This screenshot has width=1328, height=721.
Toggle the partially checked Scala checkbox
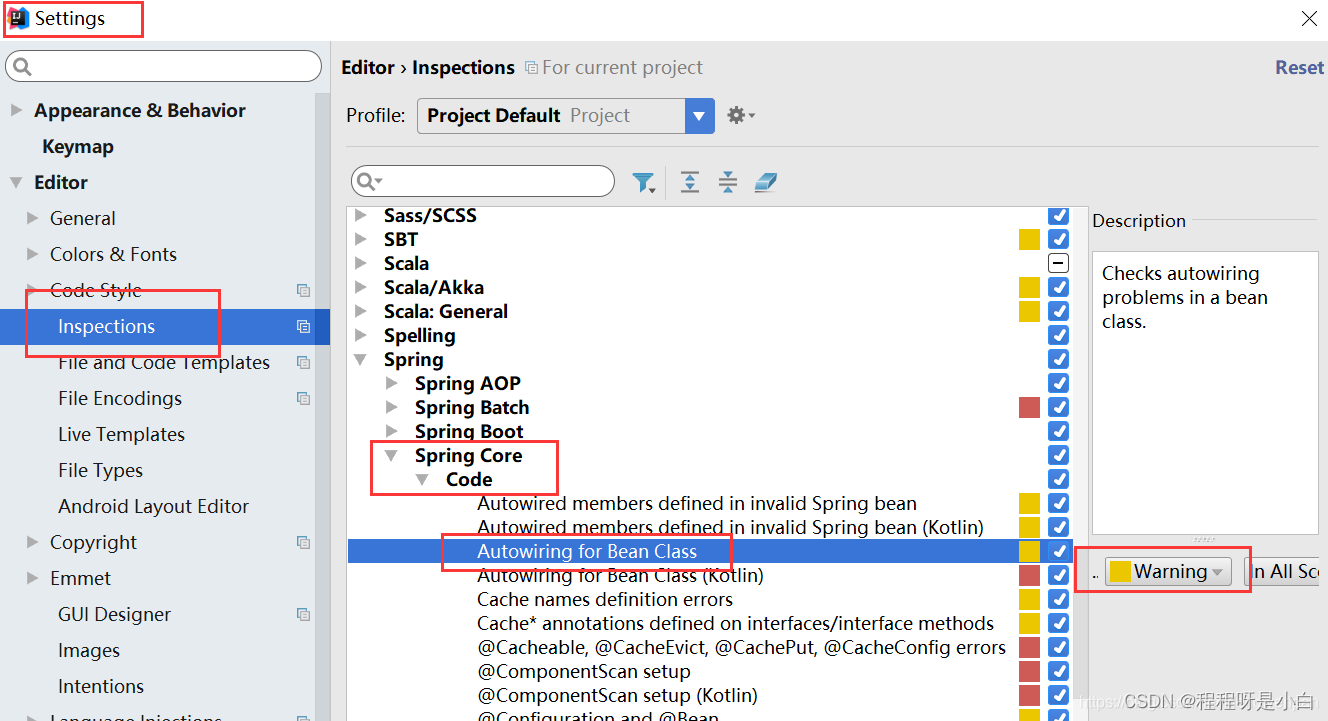(1058, 264)
